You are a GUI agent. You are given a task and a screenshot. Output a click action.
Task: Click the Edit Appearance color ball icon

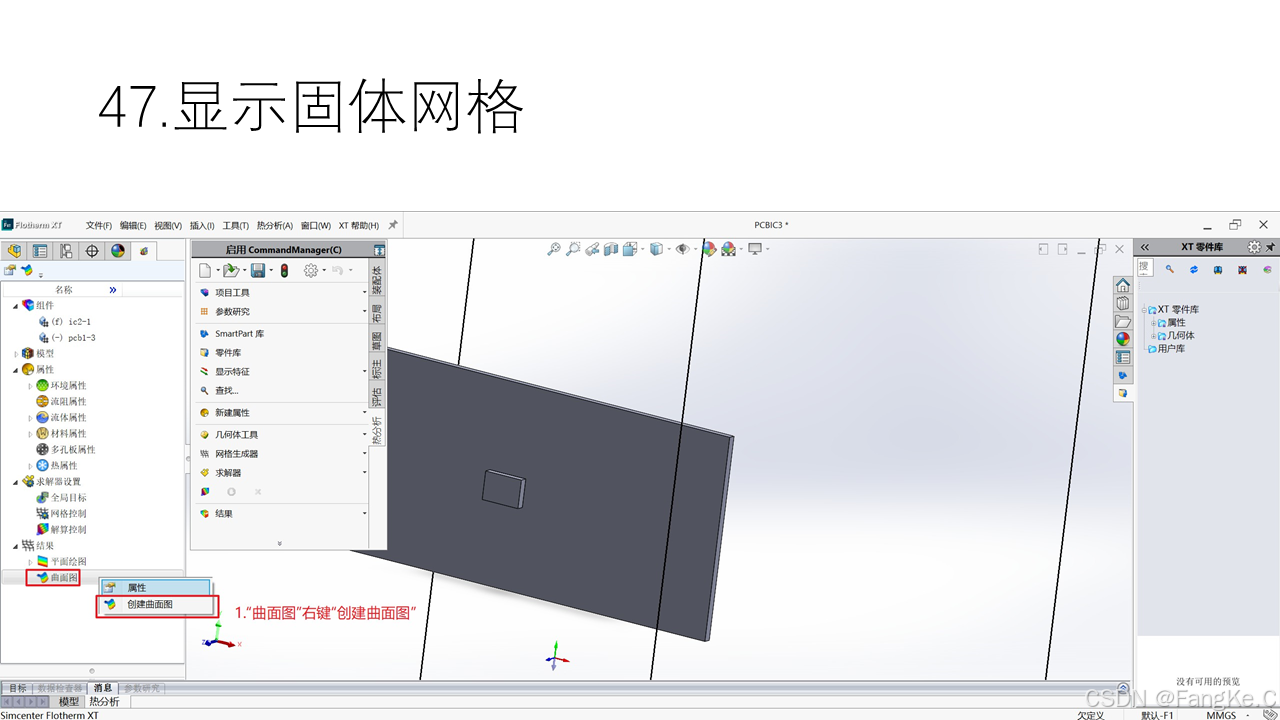[x=709, y=249]
